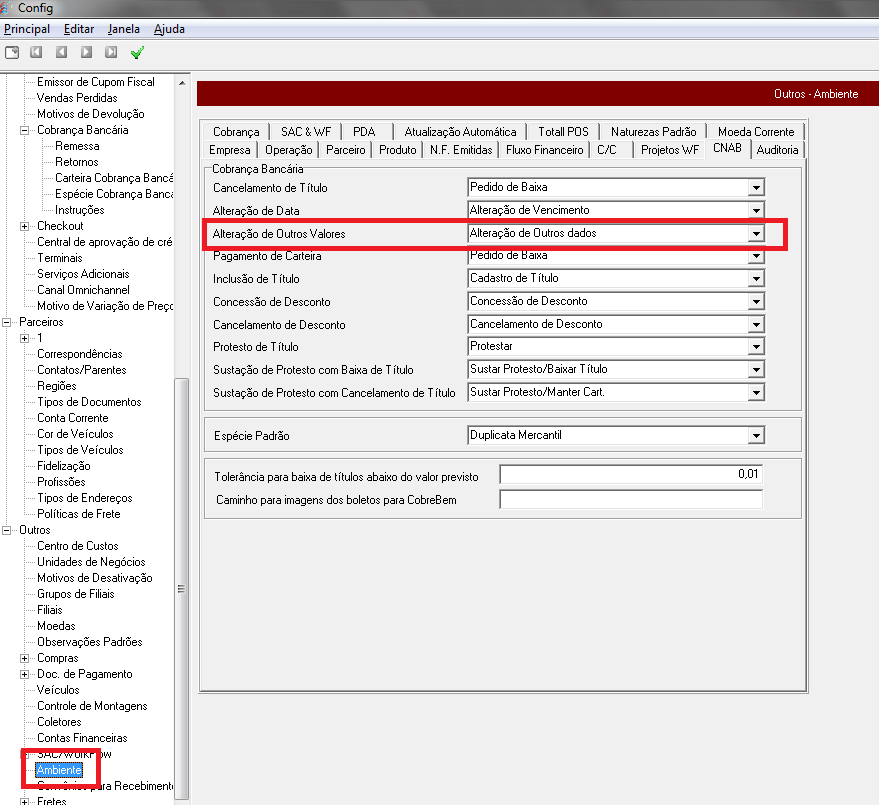Open Espécie Padrão dropdown
Screen dimensions: 879x805
[x=756, y=436]
